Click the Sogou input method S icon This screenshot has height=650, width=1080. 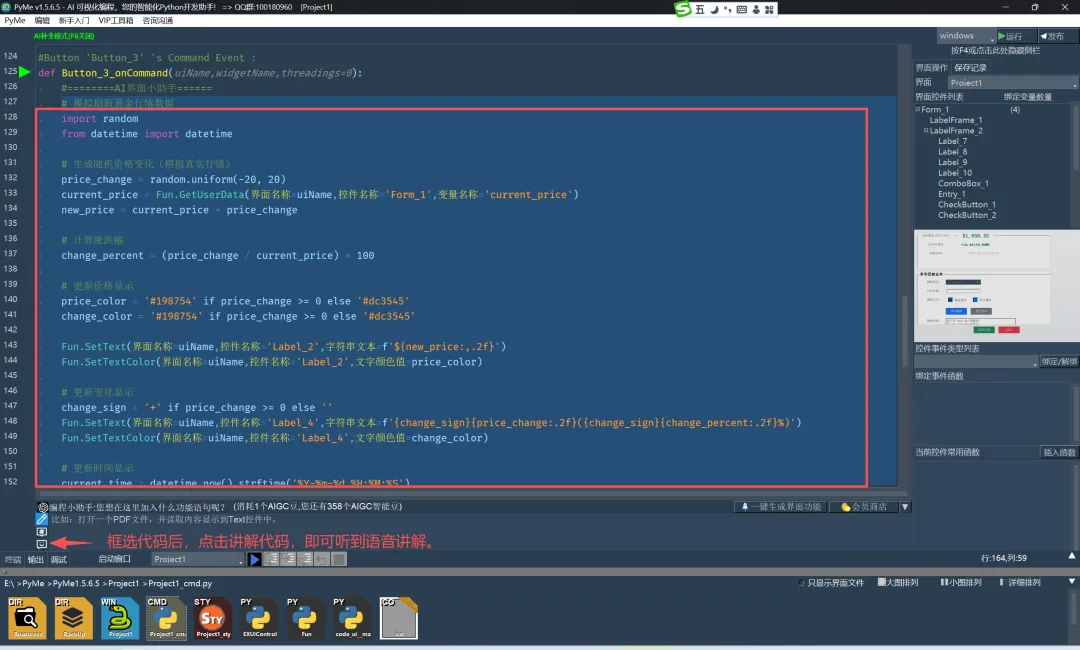point(683,9)
